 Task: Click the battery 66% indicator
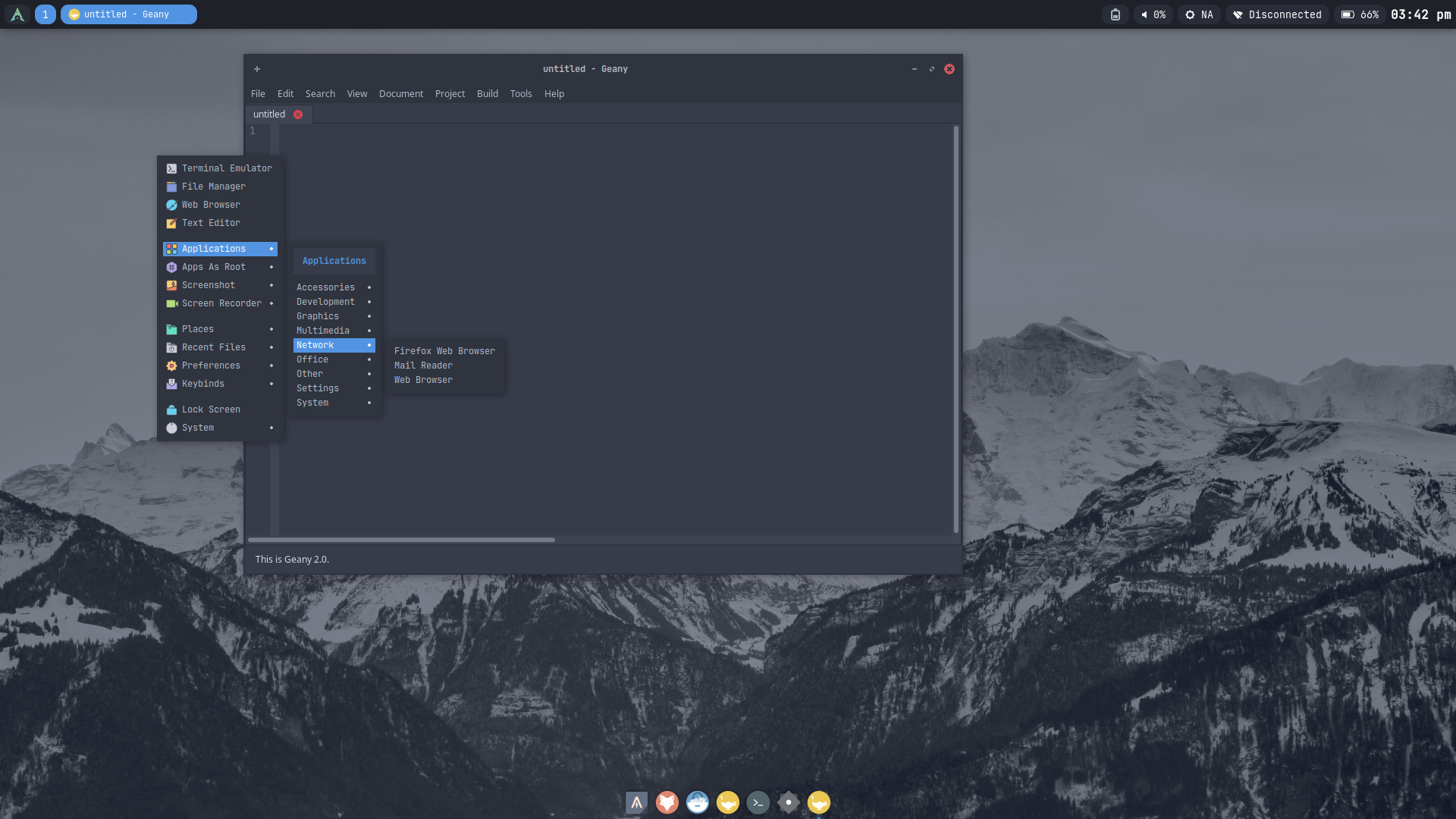pyautogui.click(x=1360, y=14)
